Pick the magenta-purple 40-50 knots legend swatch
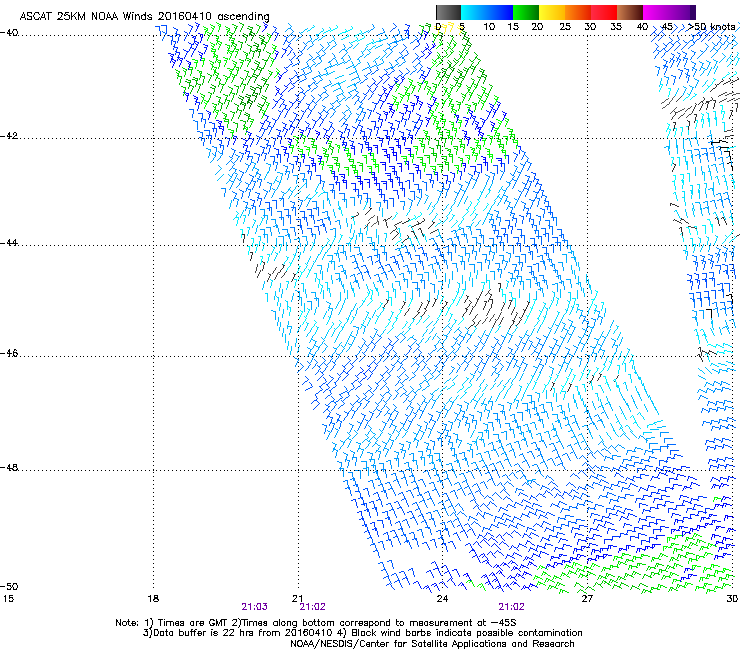 [x=669, y=12]
